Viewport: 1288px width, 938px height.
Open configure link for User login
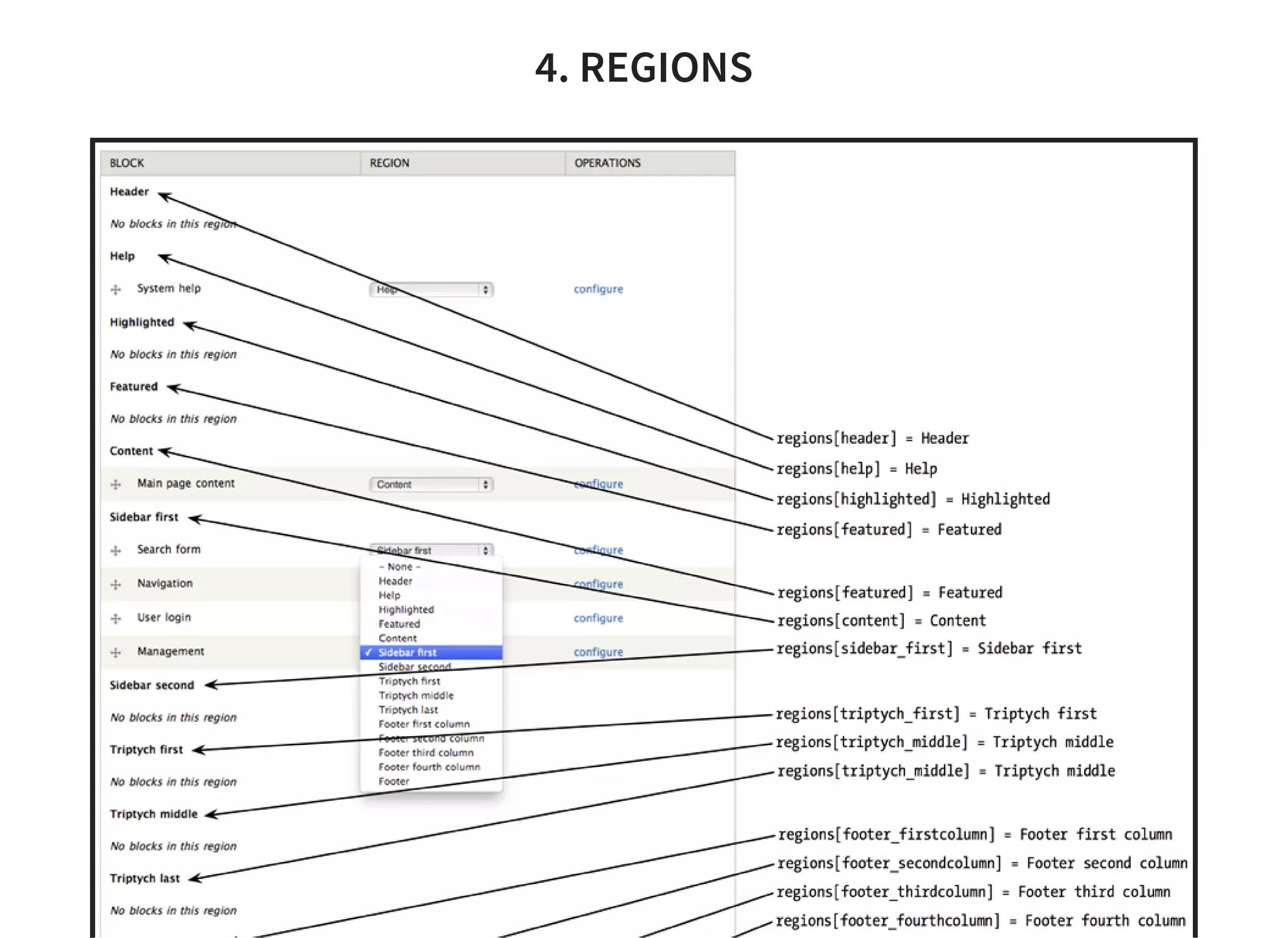[598, 618]
